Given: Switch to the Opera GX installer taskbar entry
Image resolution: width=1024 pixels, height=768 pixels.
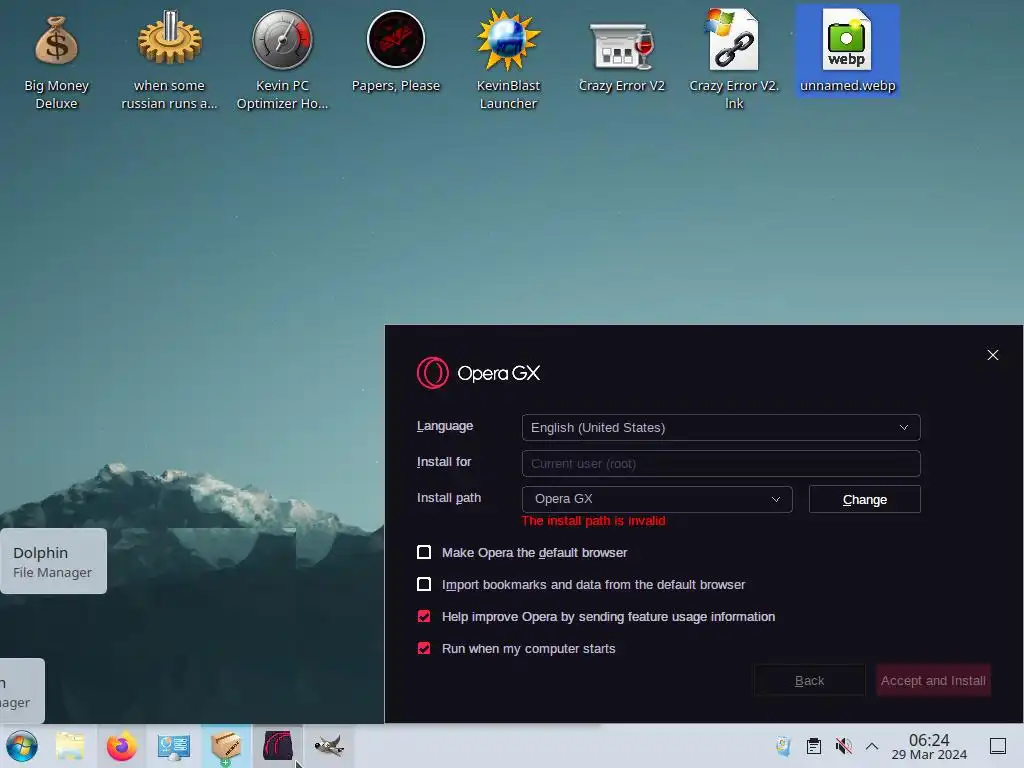Looking at the screenshot, I should [278, 746].
